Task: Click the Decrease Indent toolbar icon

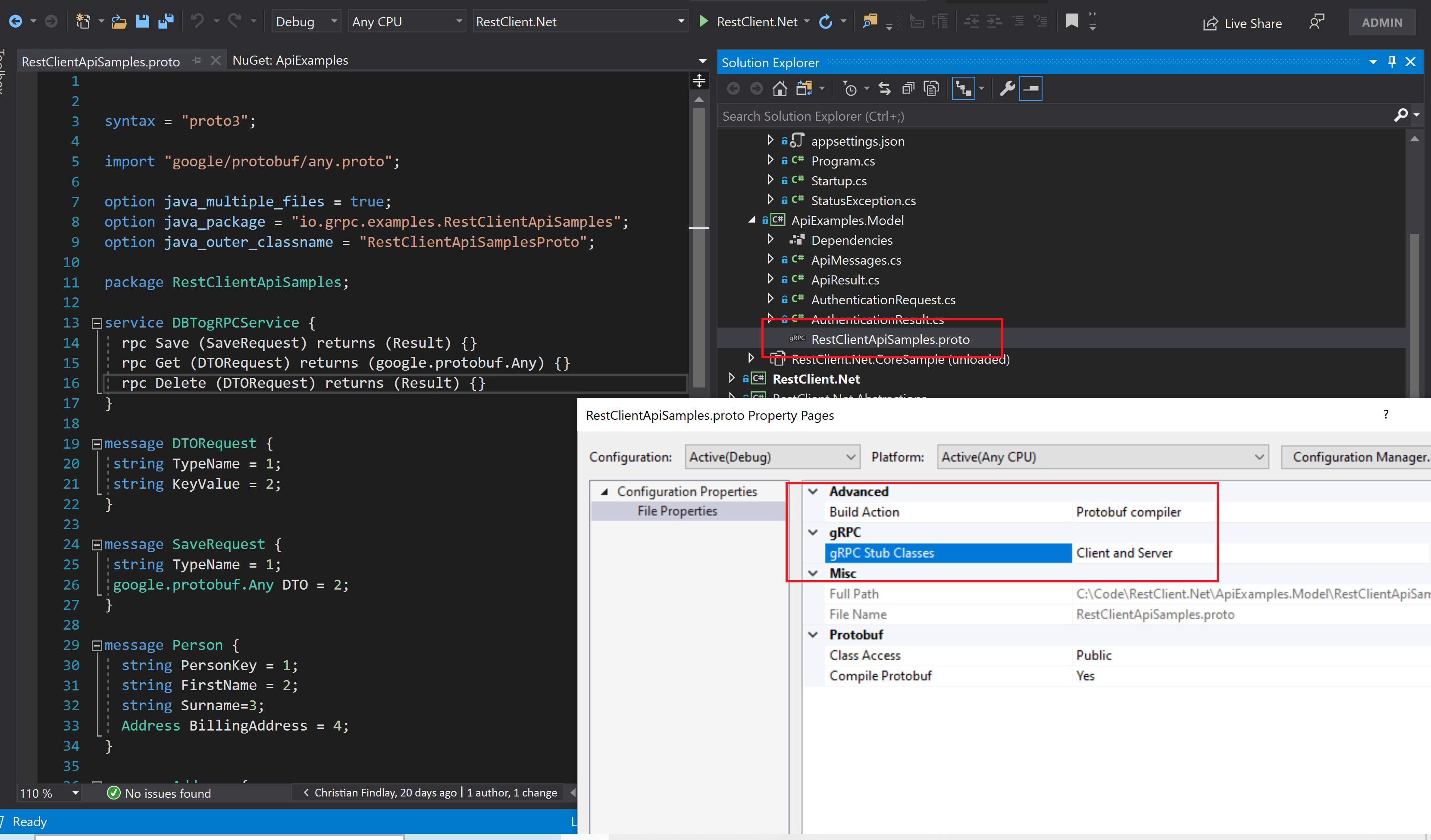Action: pyautogui.click(x=971, y=22)
